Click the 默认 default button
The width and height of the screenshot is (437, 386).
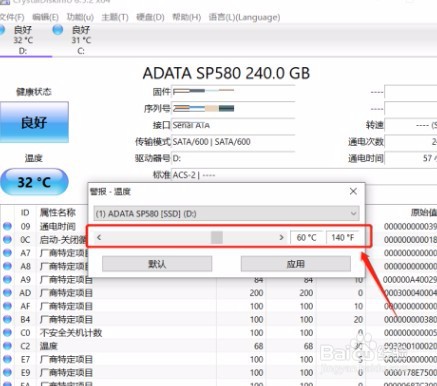157,264
